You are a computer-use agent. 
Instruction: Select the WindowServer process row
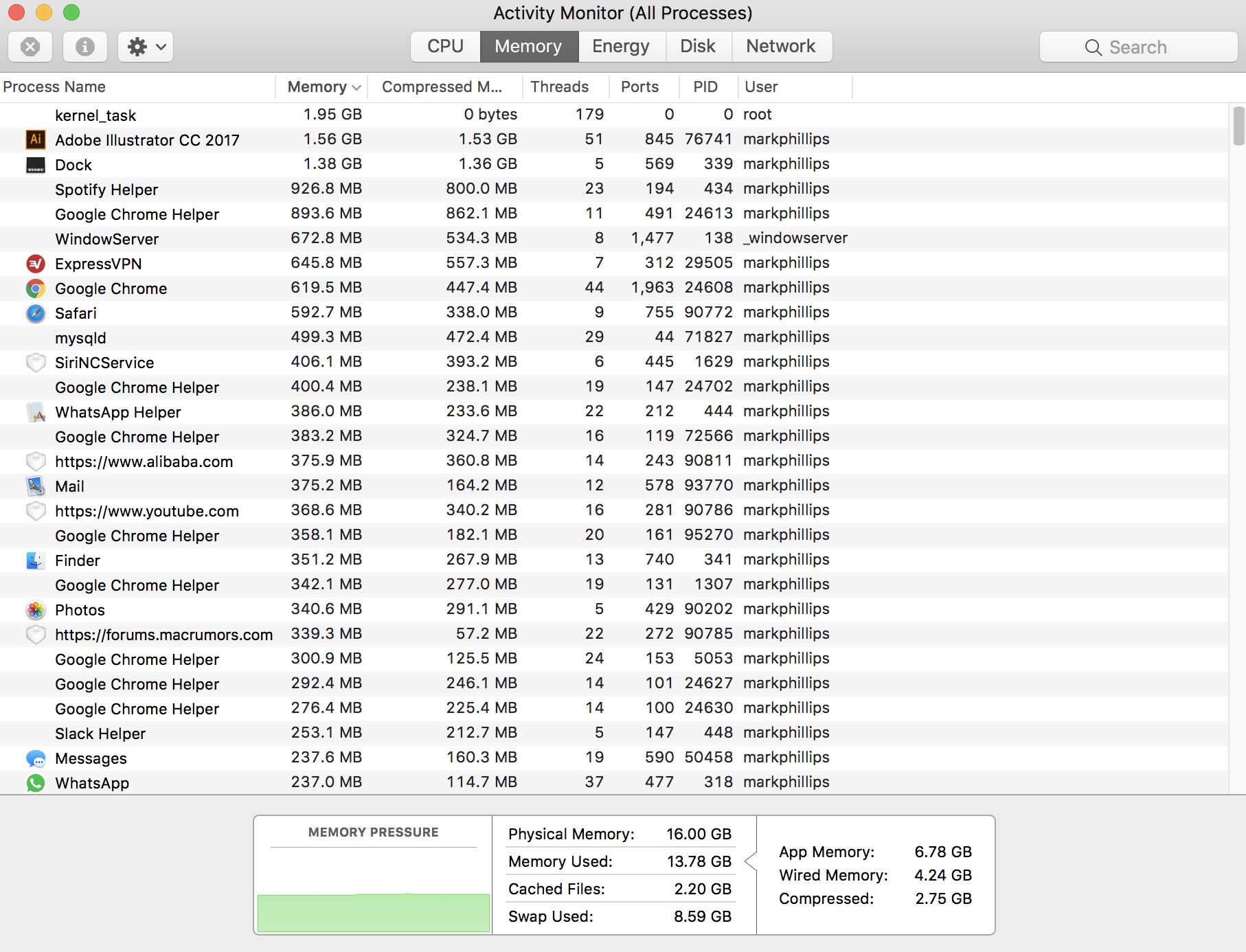614,238
